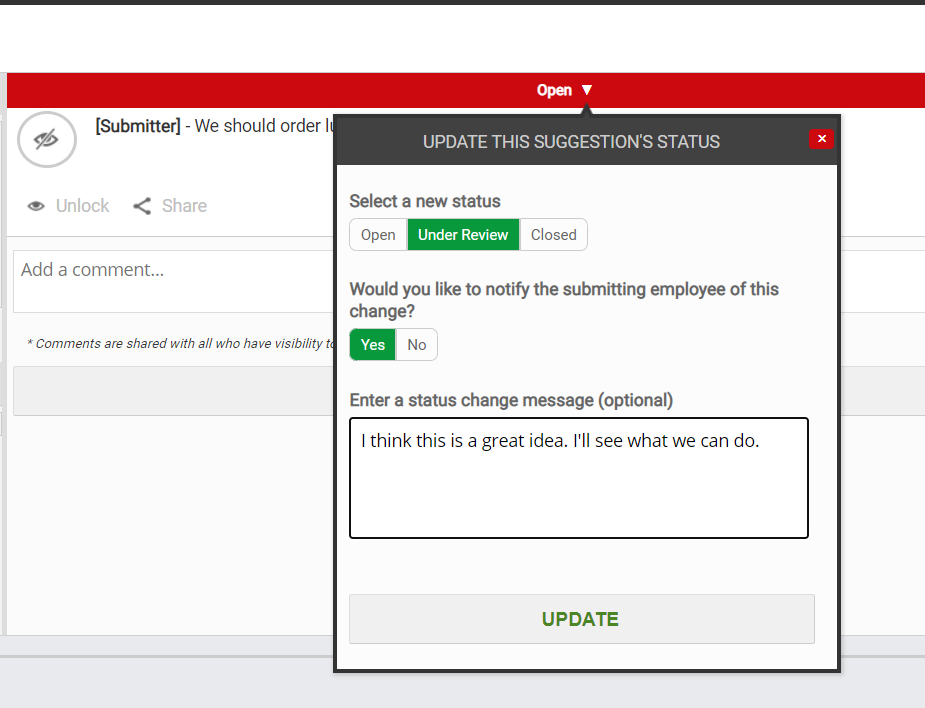This screenshot has width=925, height=708.
Task: Dismiss the status dialog with the red X
Action: tap(821, 139)
